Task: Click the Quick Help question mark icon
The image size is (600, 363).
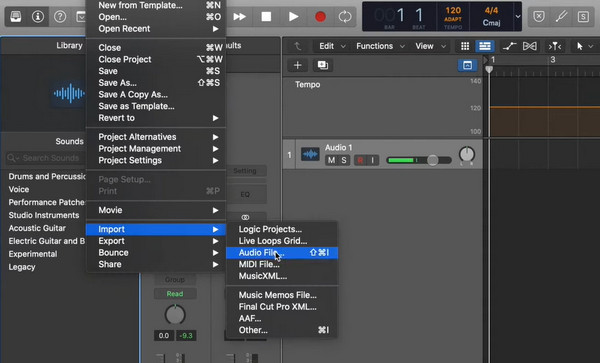Action: [60, 16]
